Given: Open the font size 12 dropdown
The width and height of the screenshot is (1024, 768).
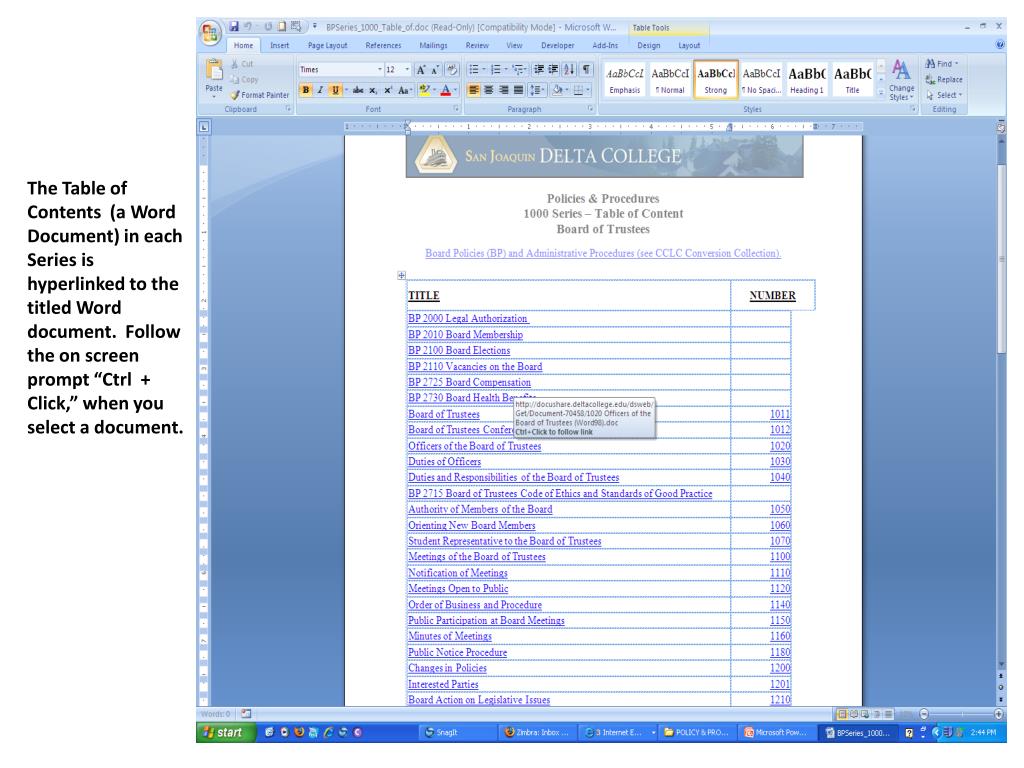Looking at the screenshot, I should coord(408,70).
